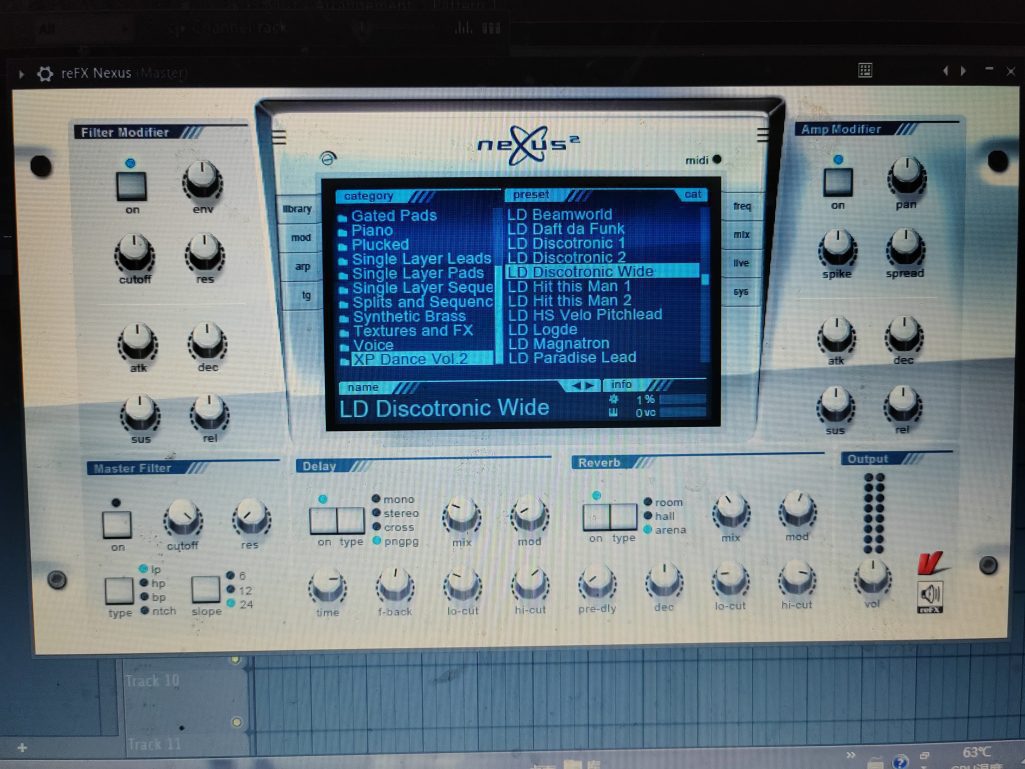The height and width of the screenshot is (769, 1025).
Task: Select the XP Dance Vol.2 category
Action: click(x=416, y=359)
